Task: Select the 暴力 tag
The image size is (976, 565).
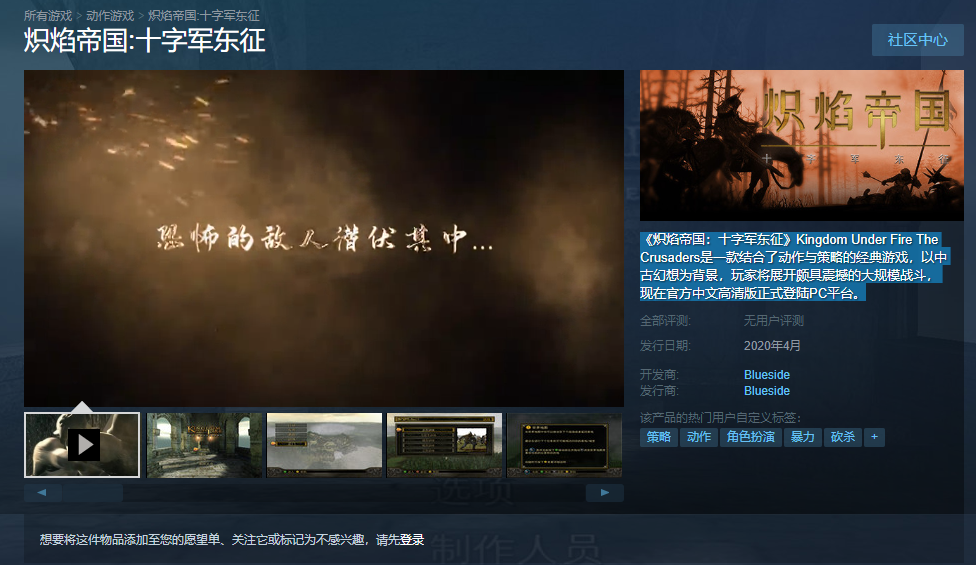Action: coord(803,437)
